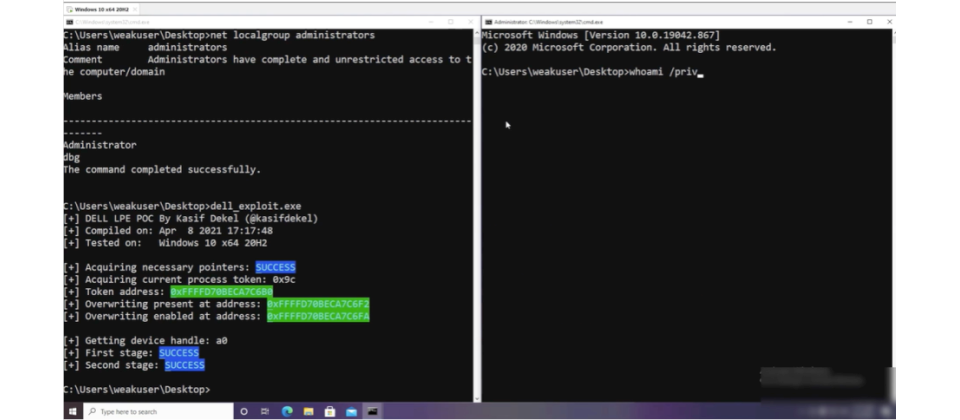Click the 'Compiled on: Apr 8 2021' line
The height and width of the screenshot is (420, 960).
[168, 231]
